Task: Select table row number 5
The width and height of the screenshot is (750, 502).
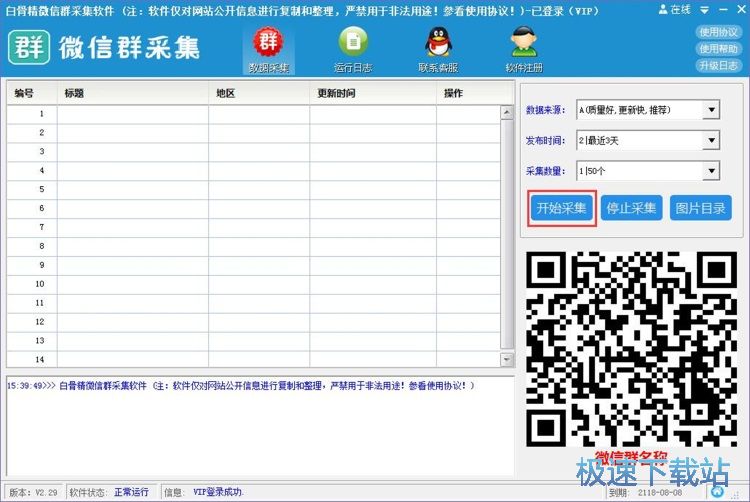Action: pos(254,189)
